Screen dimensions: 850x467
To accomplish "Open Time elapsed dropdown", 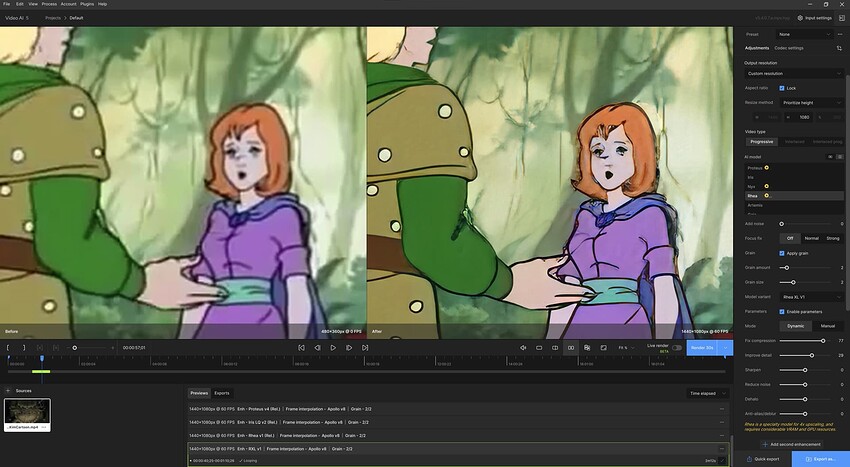I will tap(707, 393).
